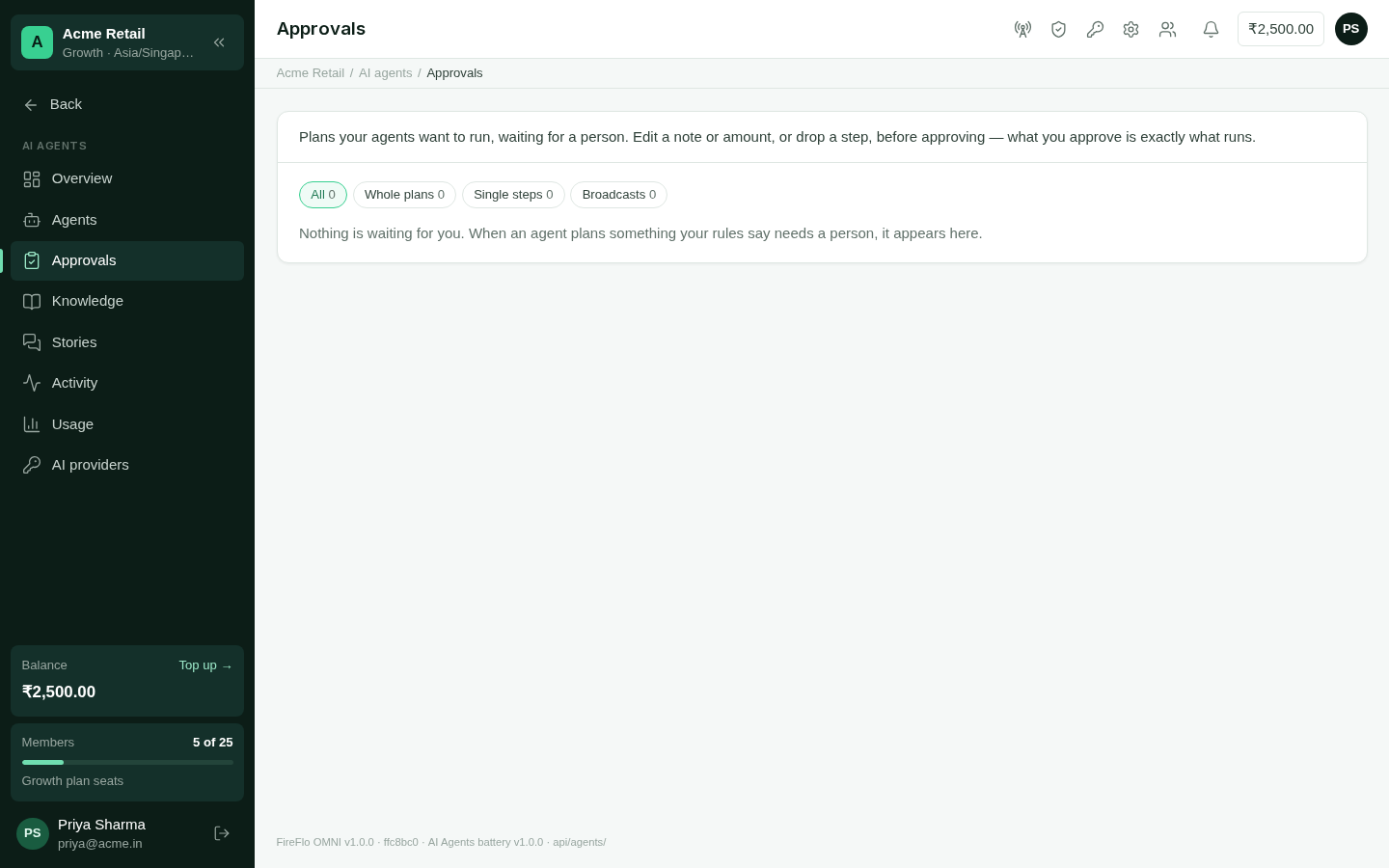The height and width of the screenshot is (868, 1389).
Task: Open the Knowledge section
Action: (127, 301)
